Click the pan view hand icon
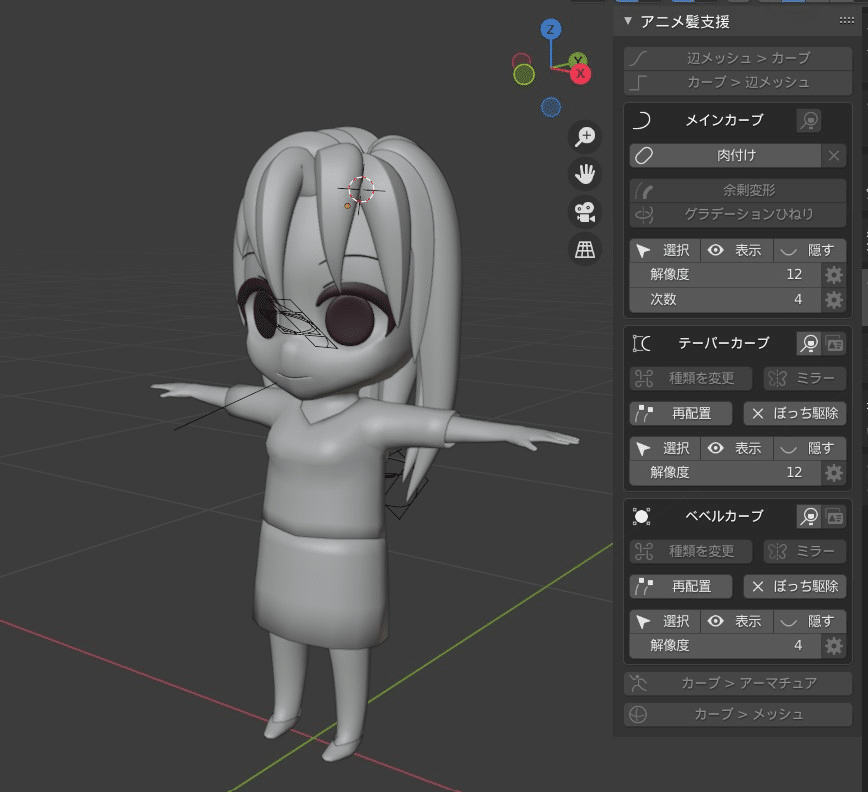This screenshot has width=868, height=792. point(585,174)
